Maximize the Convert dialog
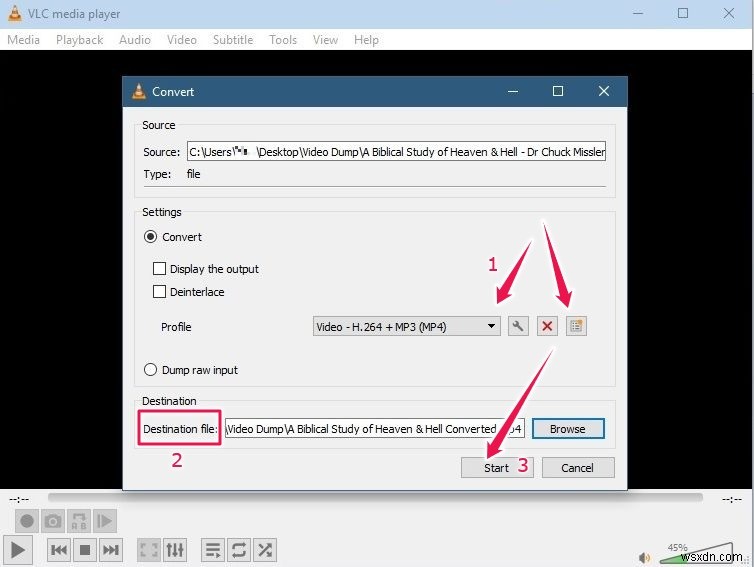 coord(558,91)
